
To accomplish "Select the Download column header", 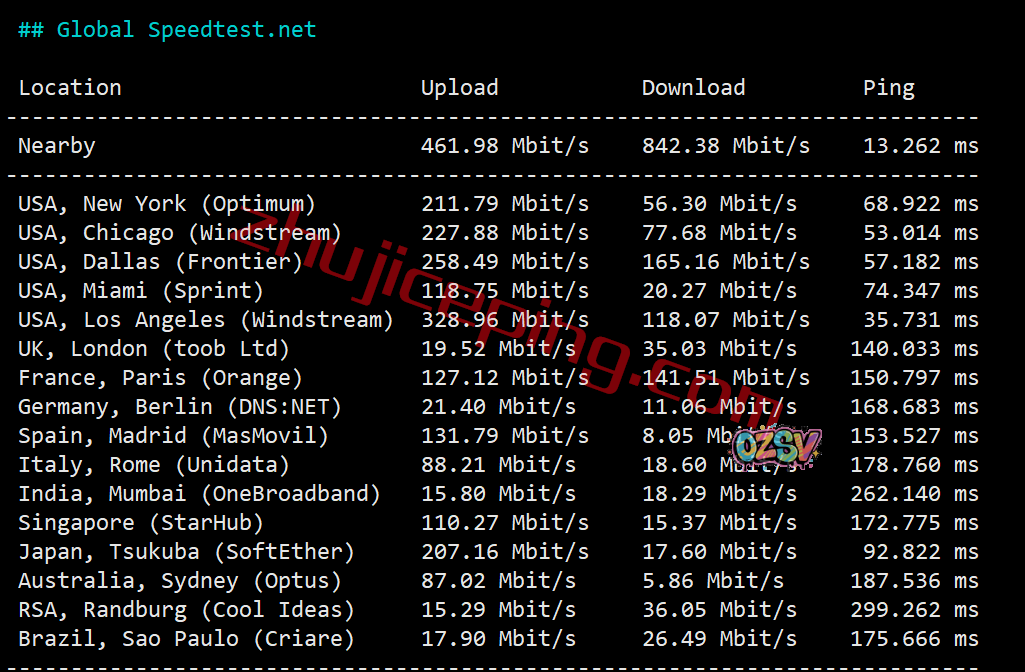I will [x=694, y=88].
